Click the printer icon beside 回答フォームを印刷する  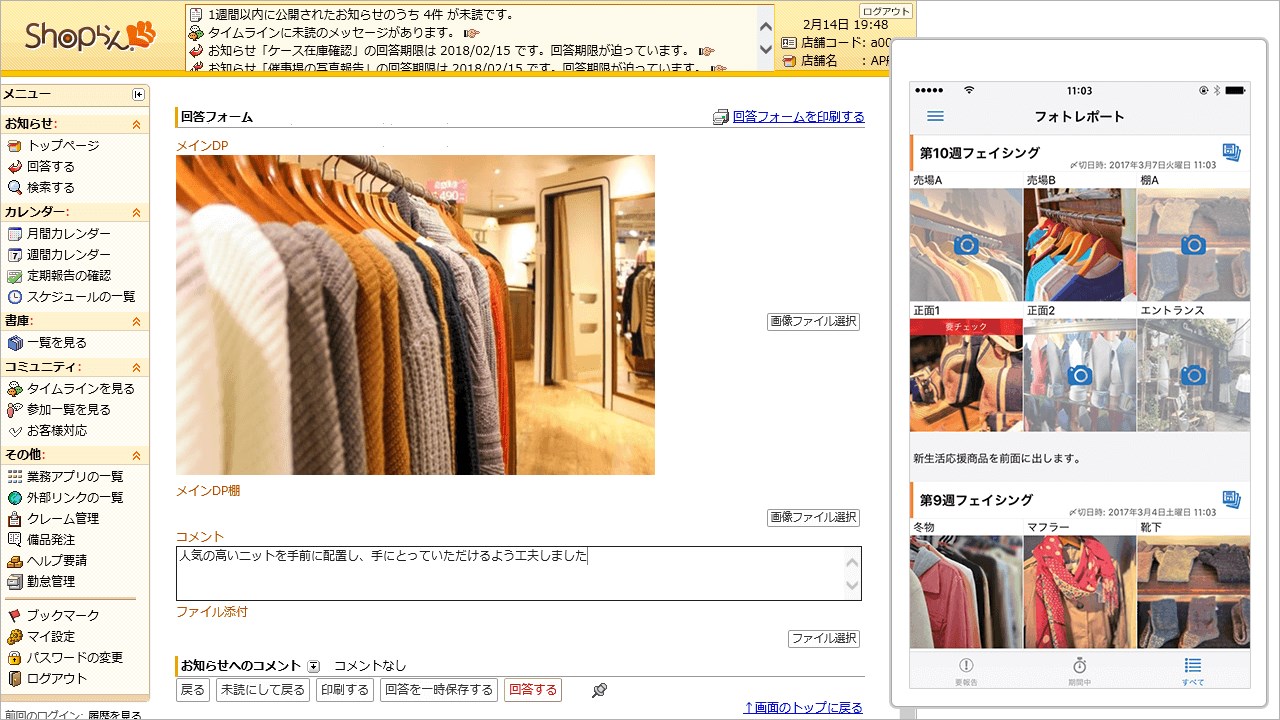pyautogui.click(x=721, y=117)
